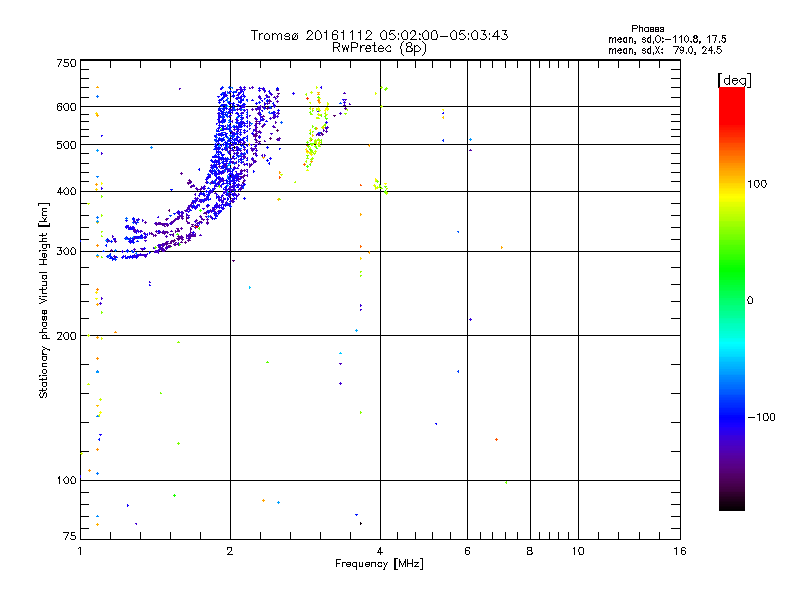Click the yellow-green echo cluster near 3 MHz
This screenshot has width=800, height=600.
point(315,130)
